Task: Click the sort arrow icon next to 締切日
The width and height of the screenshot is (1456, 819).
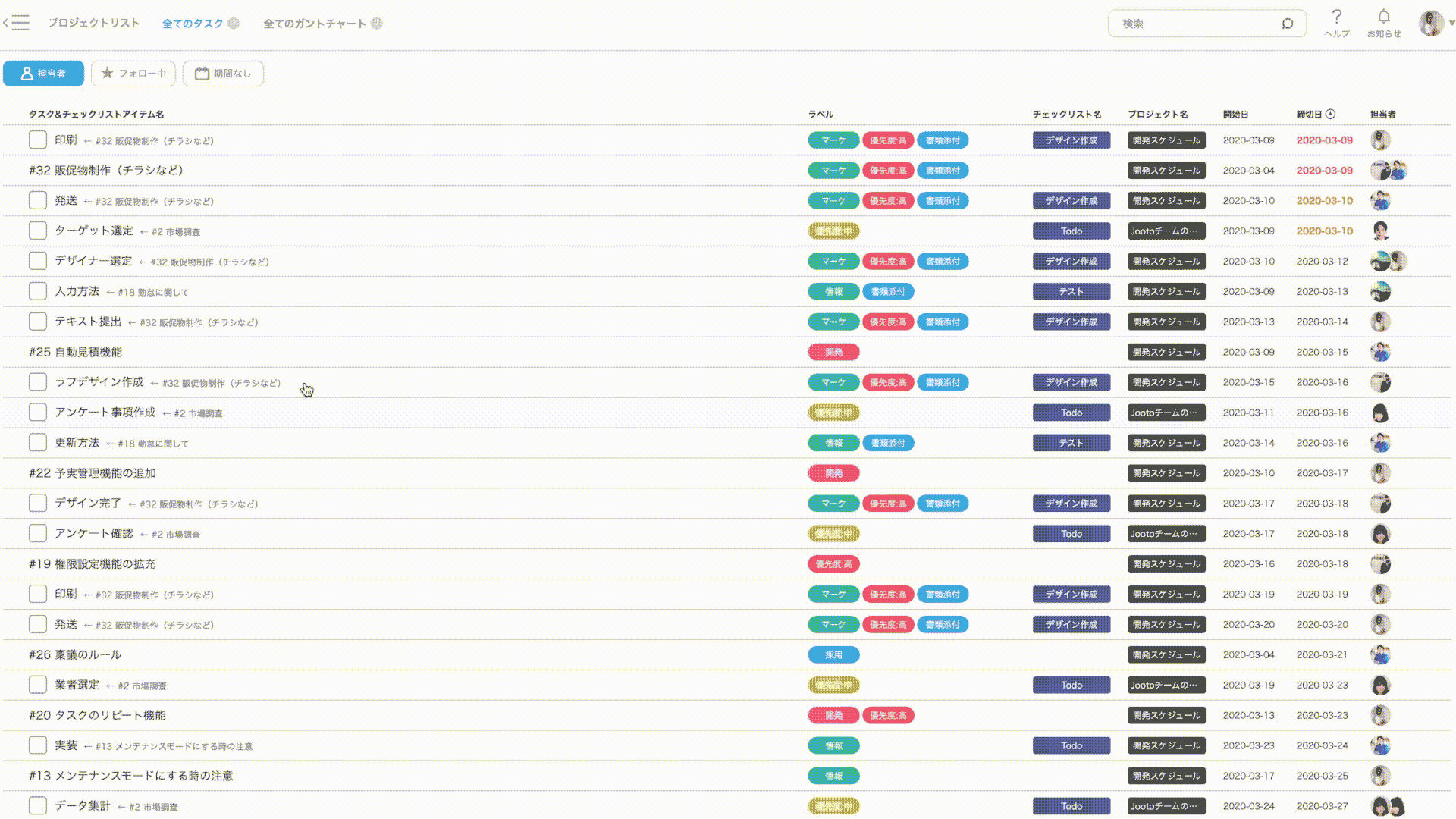Action: click(x=1330, y=114)
